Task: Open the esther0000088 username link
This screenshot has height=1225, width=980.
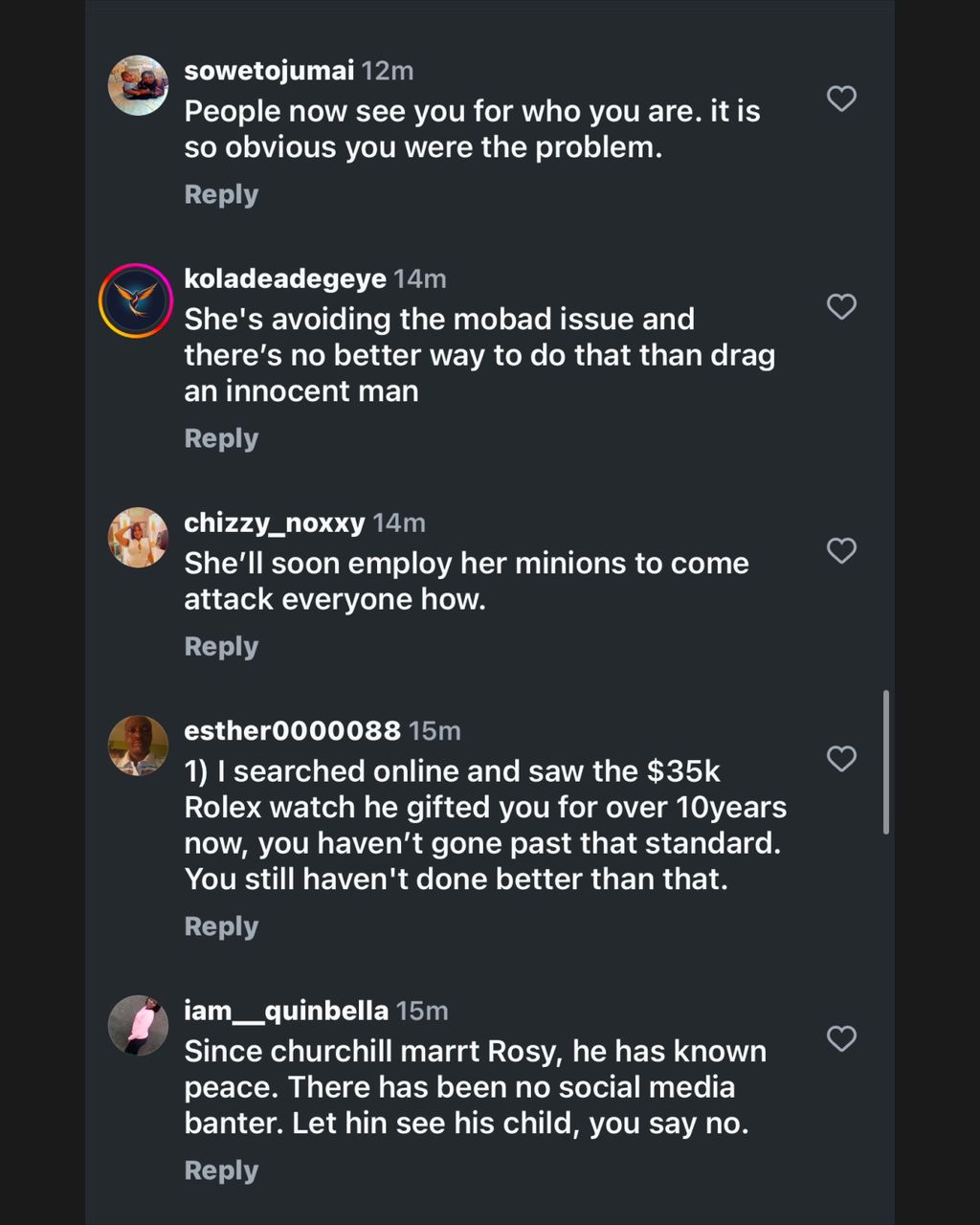Action: coord(292,731)
